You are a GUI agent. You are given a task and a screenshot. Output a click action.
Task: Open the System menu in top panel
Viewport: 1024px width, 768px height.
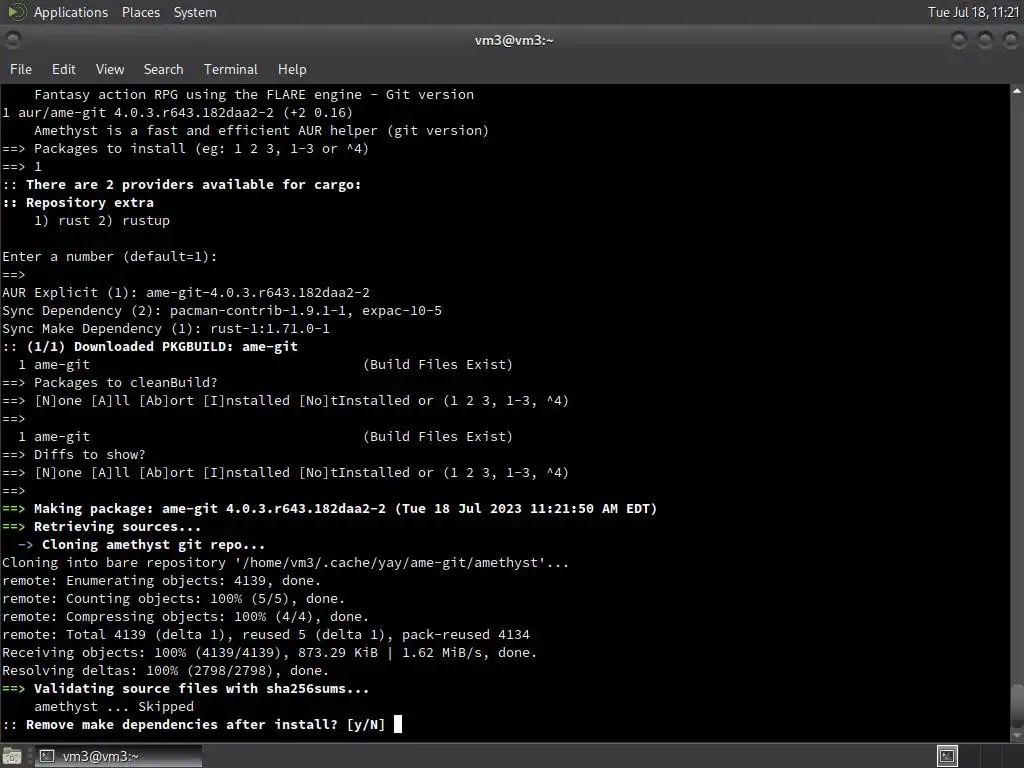[195, 12]
